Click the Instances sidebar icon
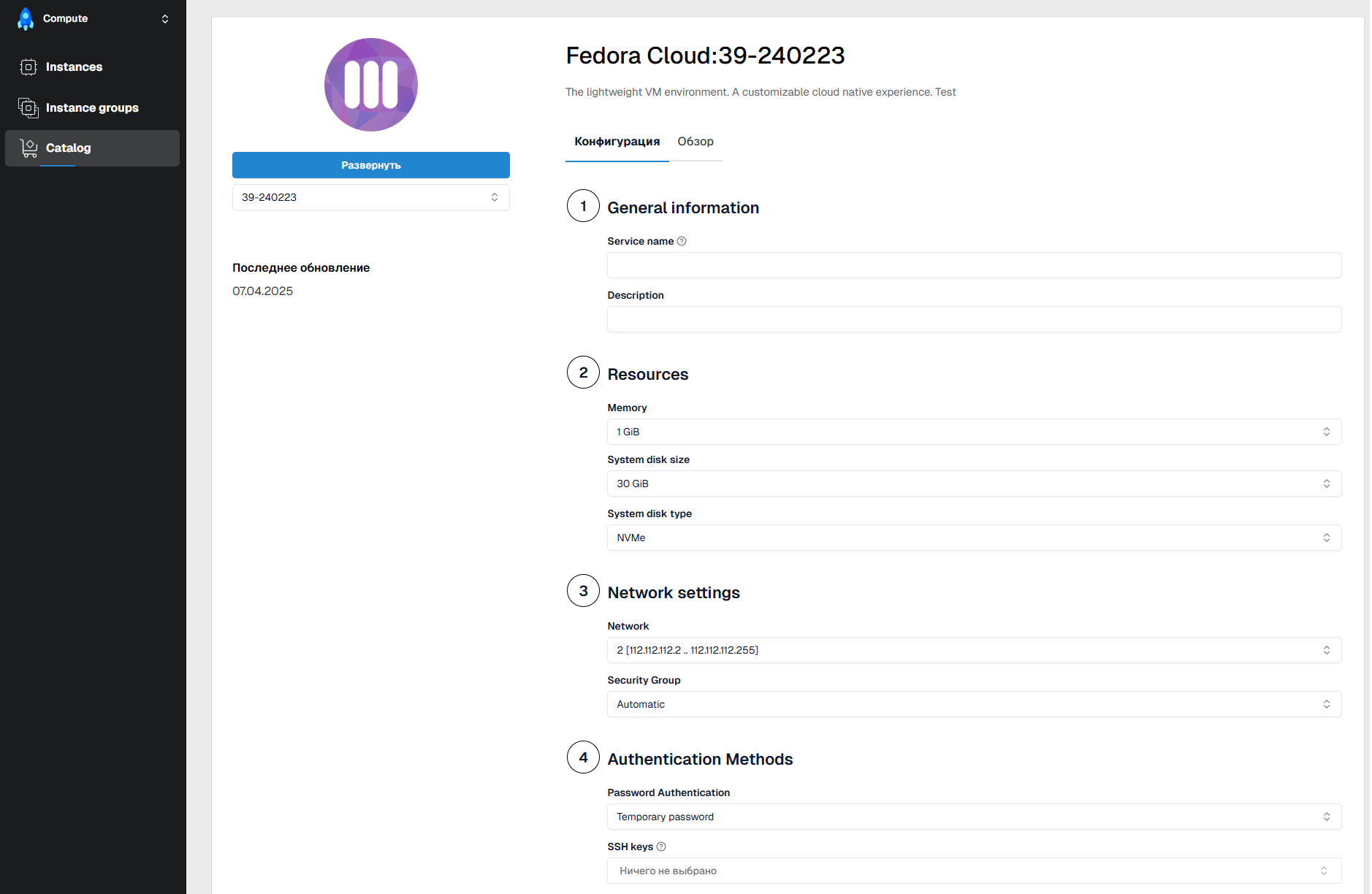Viewport: 1372px width, 894px height. 28,67
